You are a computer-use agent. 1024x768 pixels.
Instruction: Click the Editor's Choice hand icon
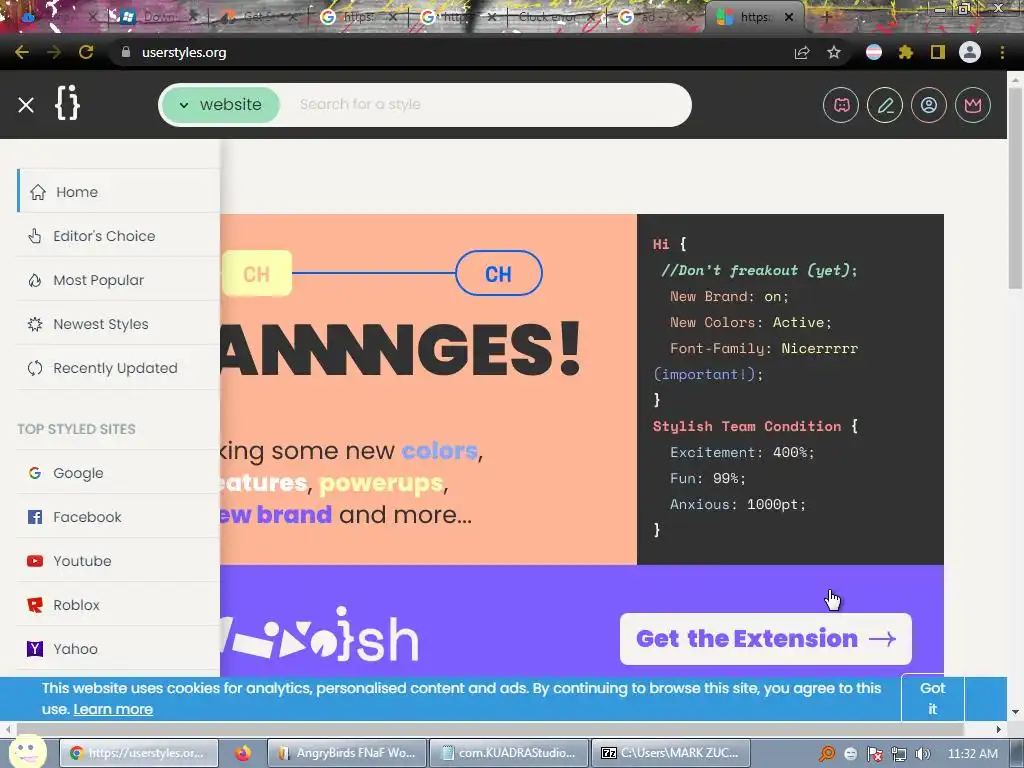(35, 236)
